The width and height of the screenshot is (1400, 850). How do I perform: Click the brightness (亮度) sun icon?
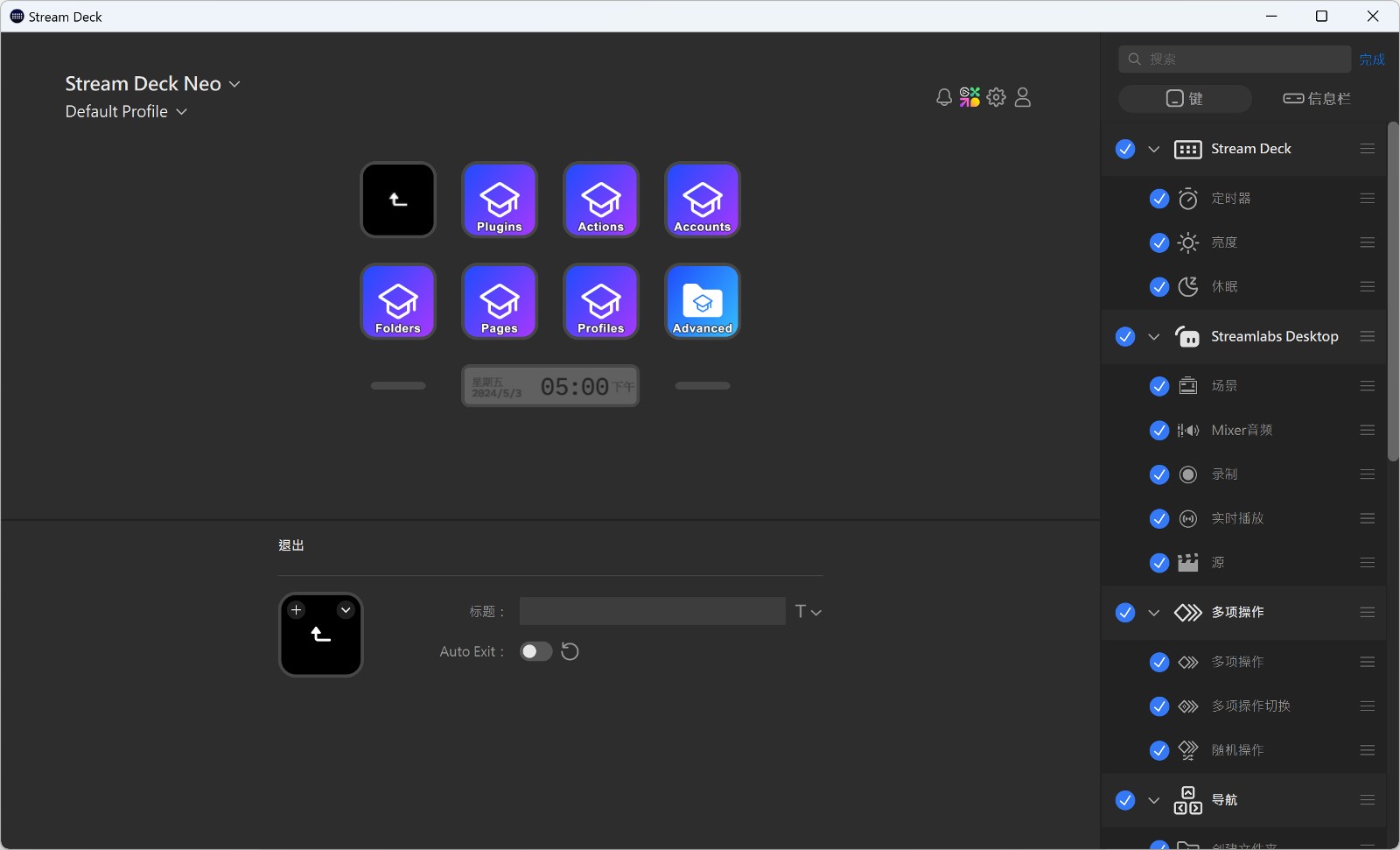tap(1188, 242)
